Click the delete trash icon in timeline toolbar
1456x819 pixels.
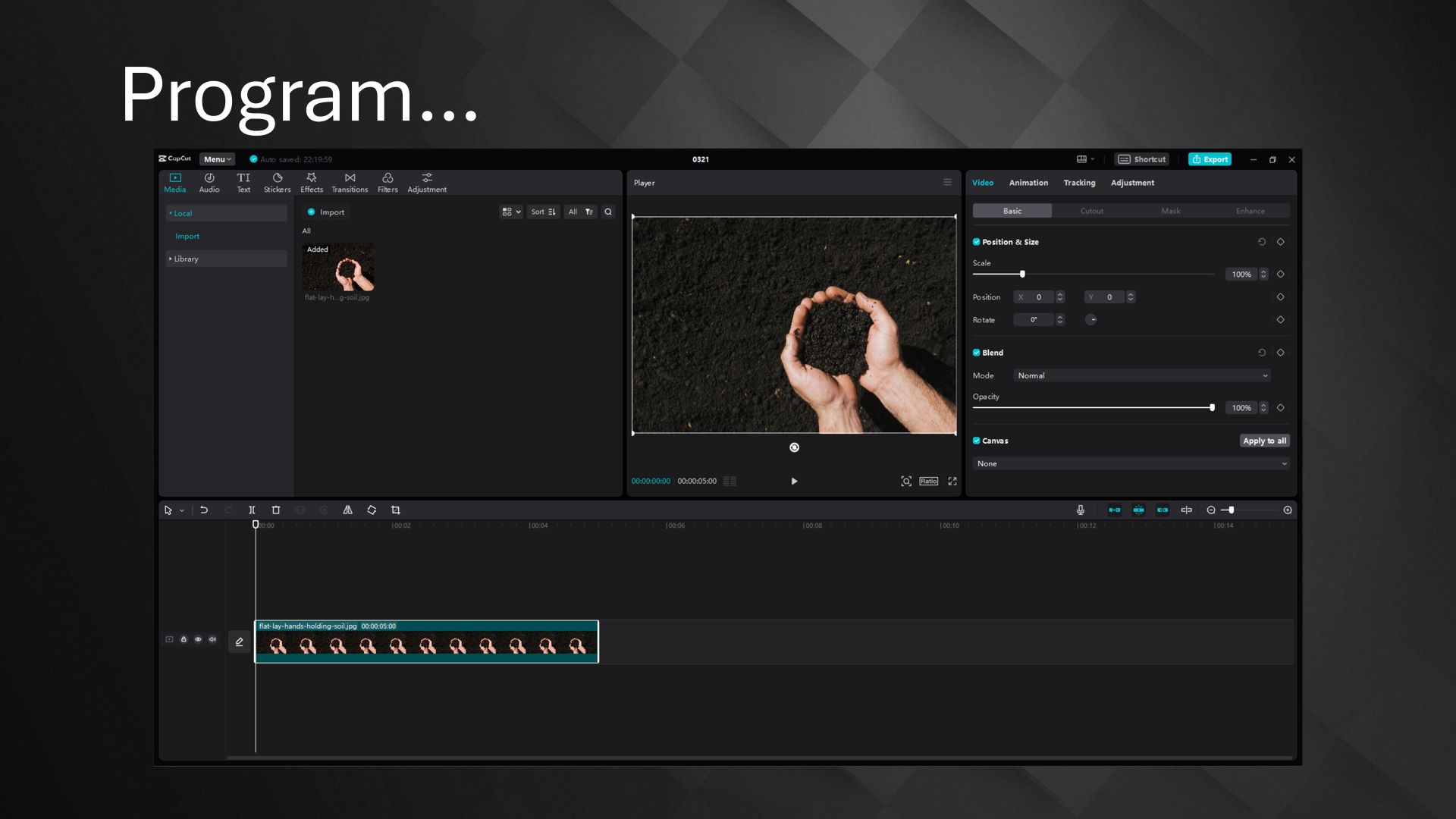tap(276, 510)
